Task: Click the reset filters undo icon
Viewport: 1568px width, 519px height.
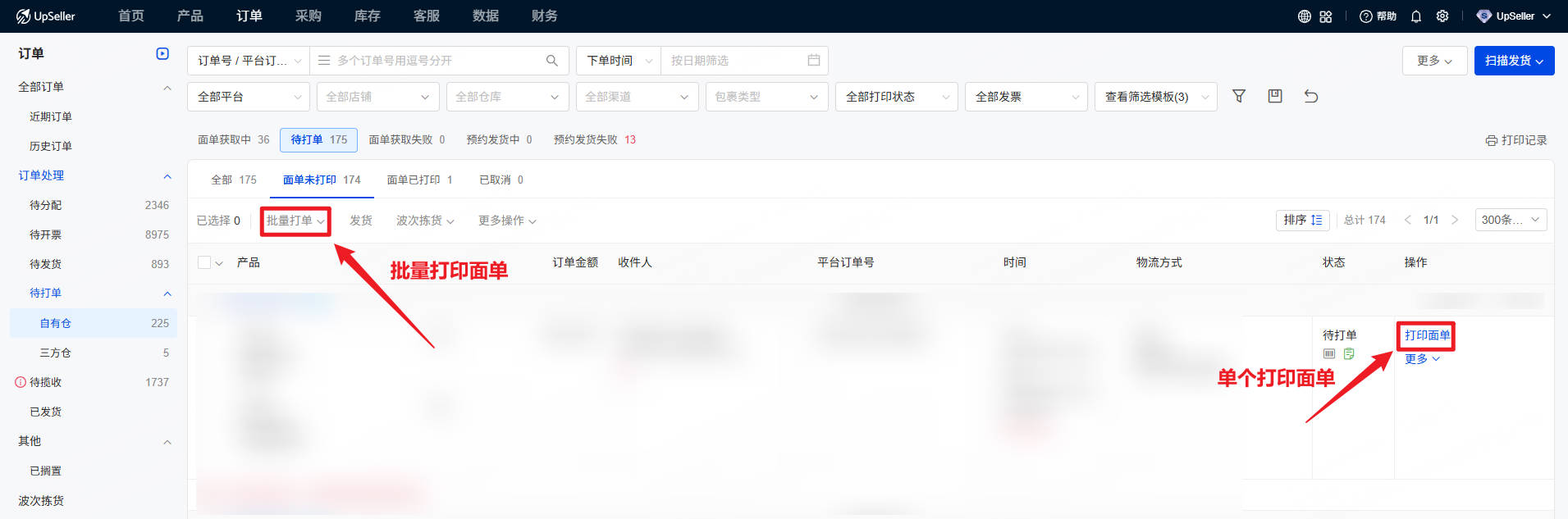Action: (x=1311, y=97)
